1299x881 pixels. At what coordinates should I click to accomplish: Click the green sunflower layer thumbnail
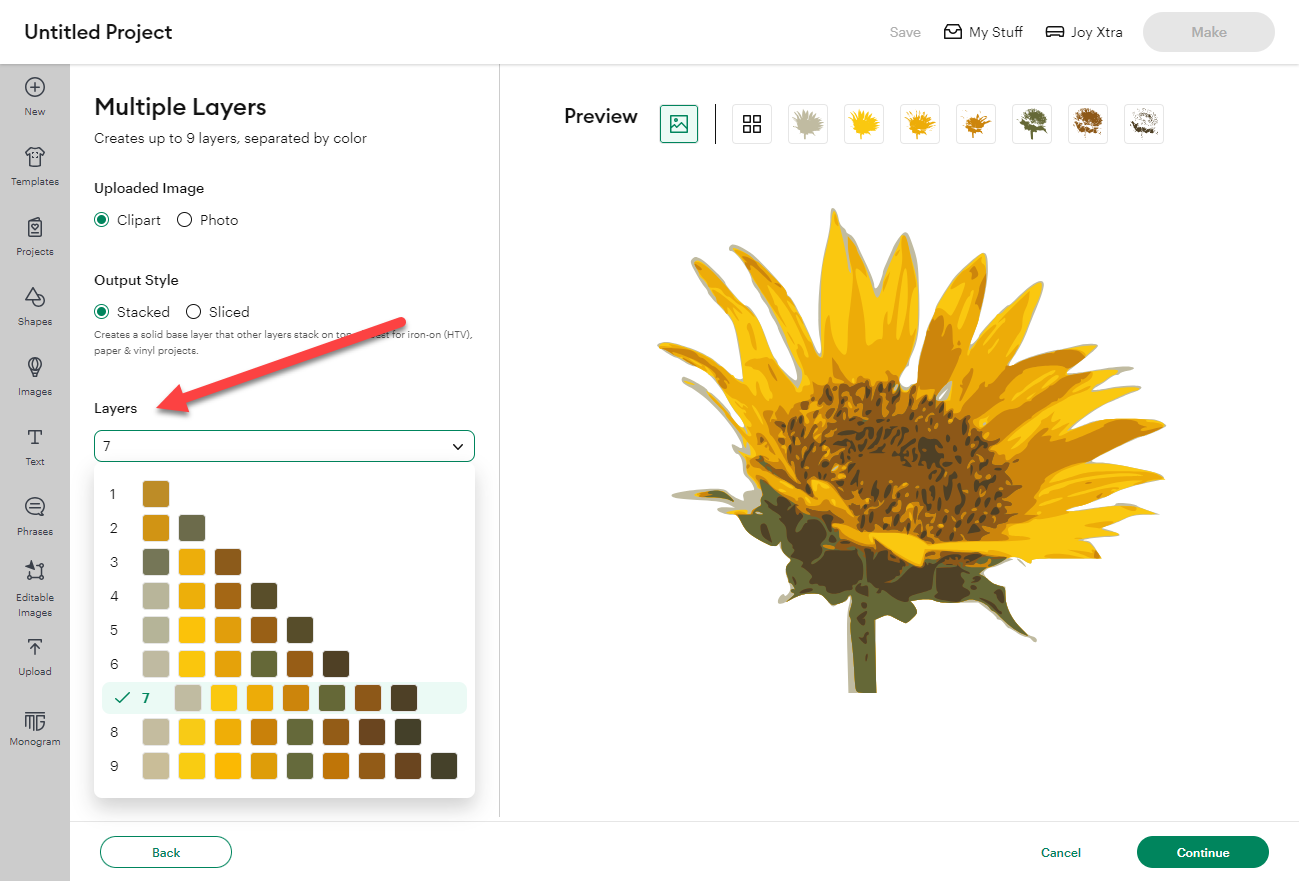click(x=1031, y=123)
